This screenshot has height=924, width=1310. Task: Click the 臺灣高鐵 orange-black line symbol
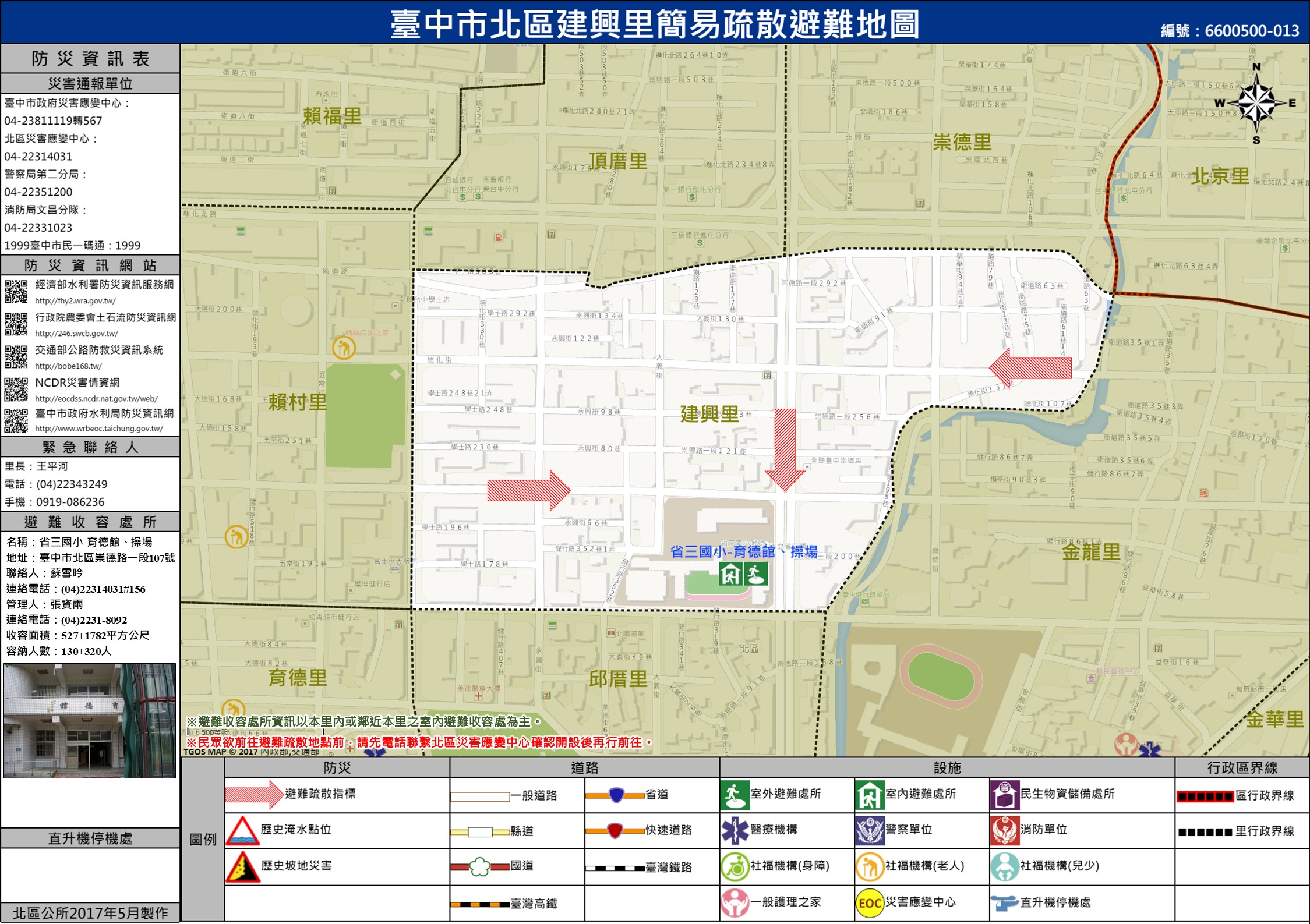click(x=480, y=905)
